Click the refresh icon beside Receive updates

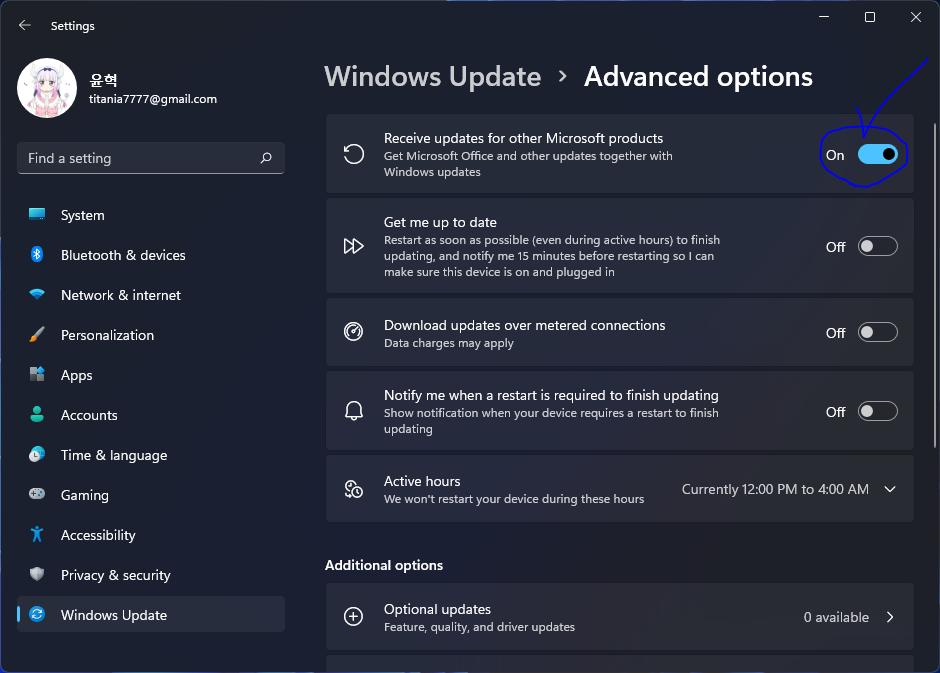(354, 154)
